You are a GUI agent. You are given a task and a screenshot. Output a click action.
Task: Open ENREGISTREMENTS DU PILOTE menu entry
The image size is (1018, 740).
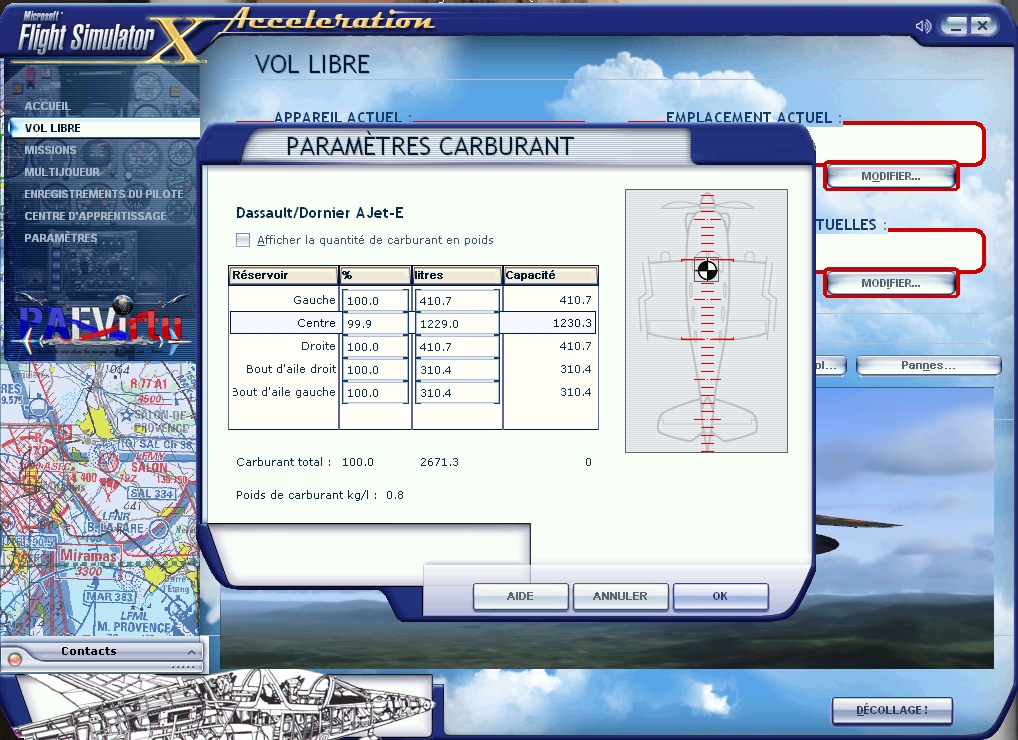(x=104, y=194)
